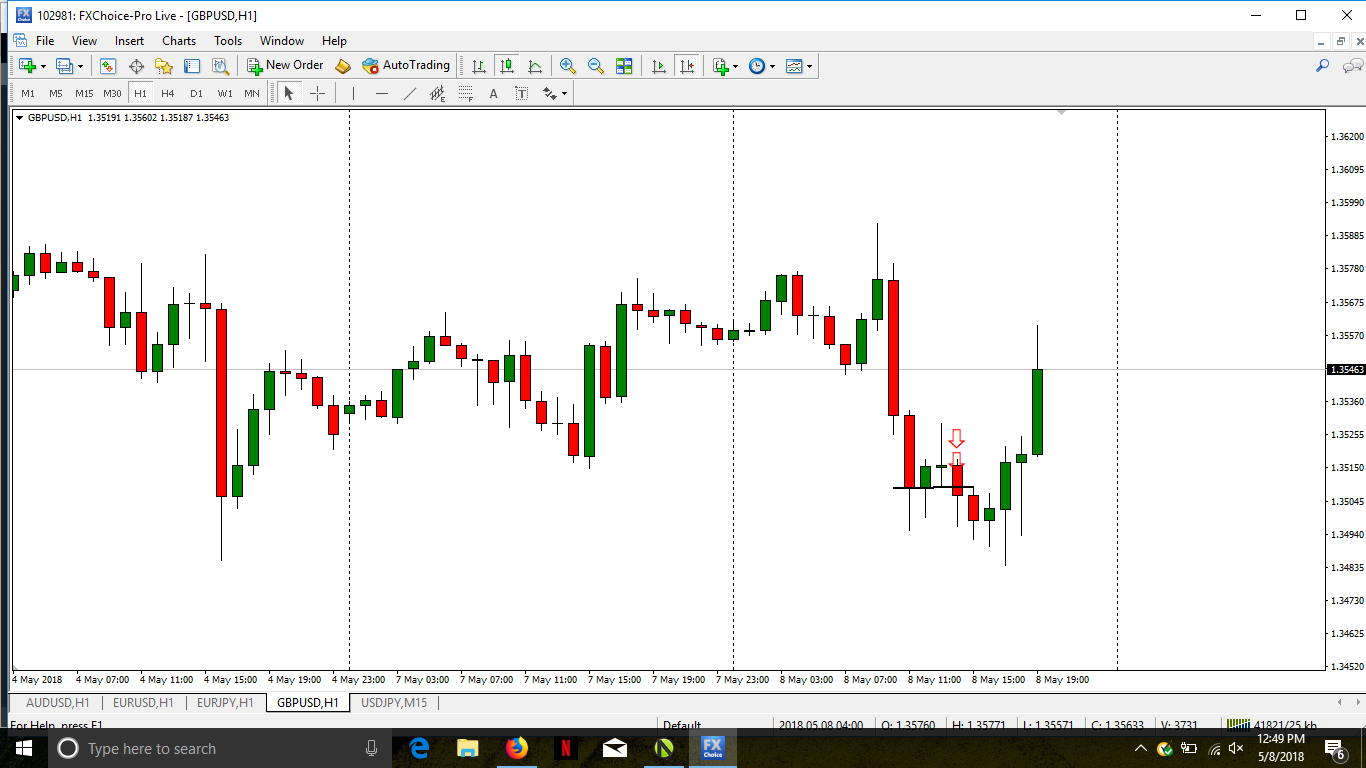Select the H4 timeframe
Image resolution: width=1366 pixels, height=768 pixels.
coord(168,94)
